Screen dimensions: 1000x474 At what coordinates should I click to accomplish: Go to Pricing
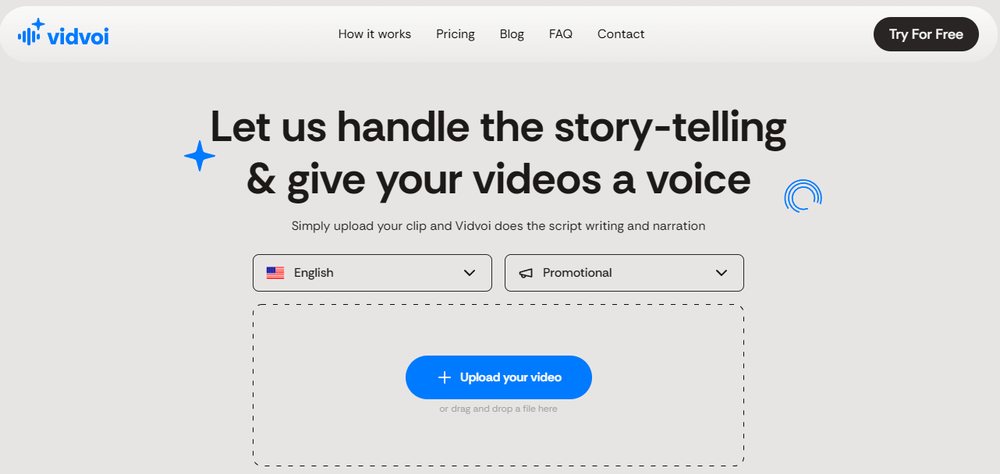click(x=455, y=34)
